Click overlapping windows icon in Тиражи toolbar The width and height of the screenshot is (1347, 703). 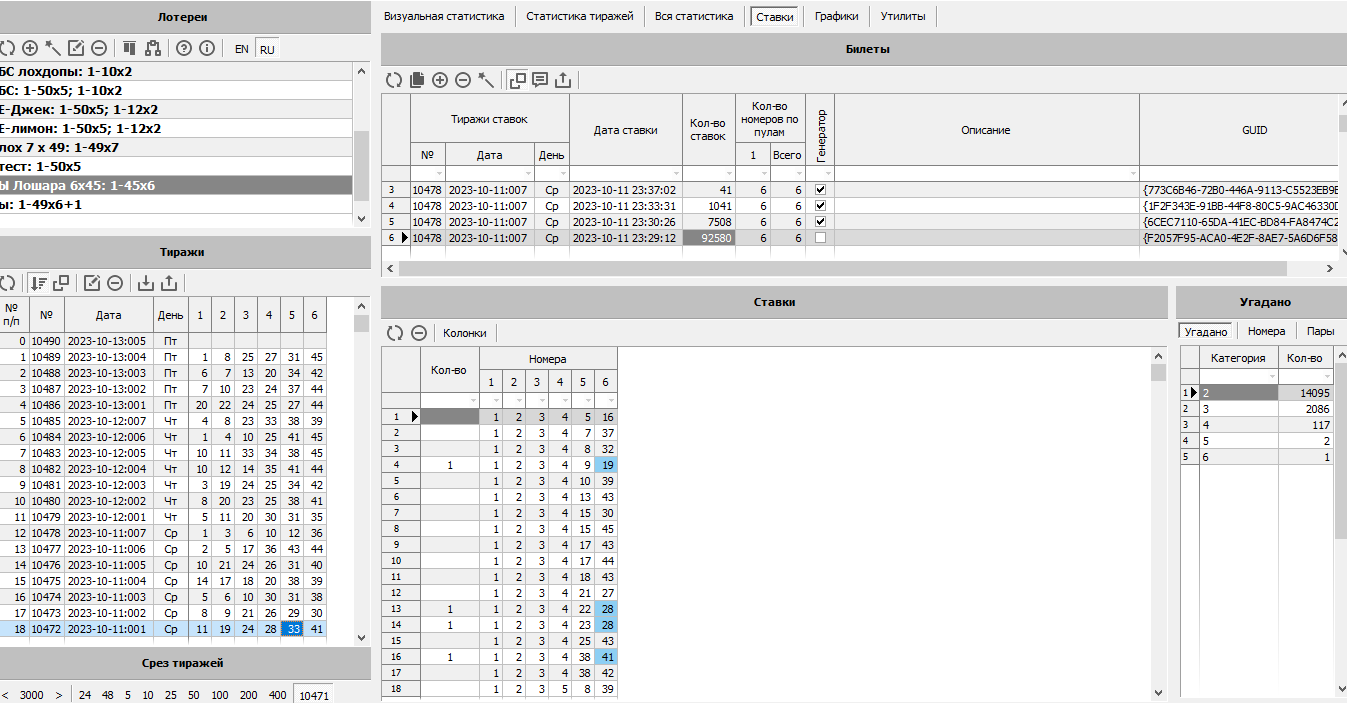point(62,283)
